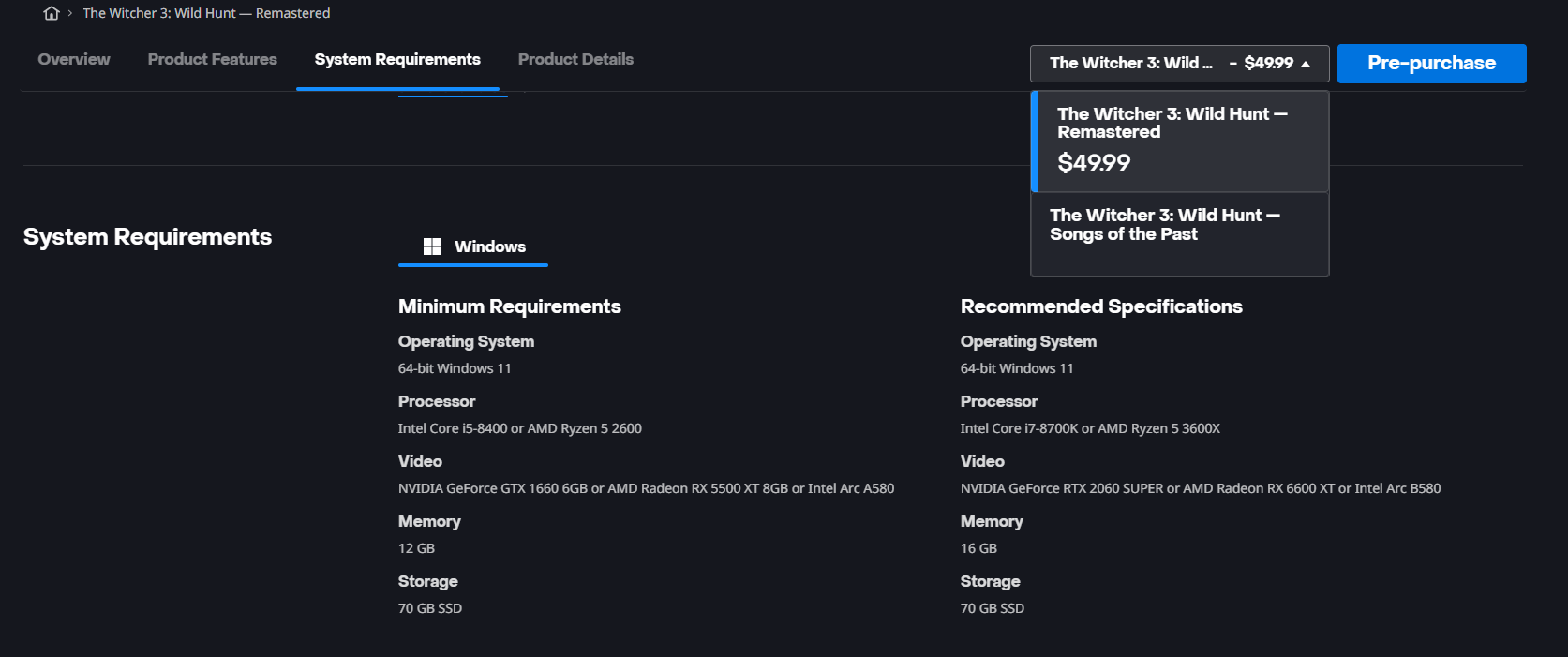1568x657 pixels.
Task: Click the Pre-purchase button
Action: click(x=1431, y=64)
